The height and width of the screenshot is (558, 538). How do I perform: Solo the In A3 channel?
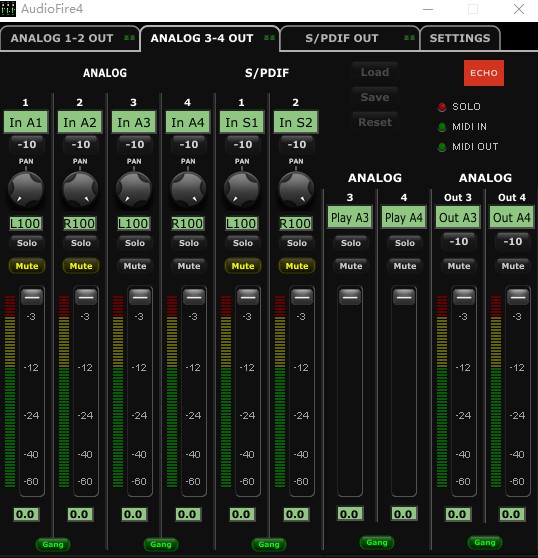point(135,243)
